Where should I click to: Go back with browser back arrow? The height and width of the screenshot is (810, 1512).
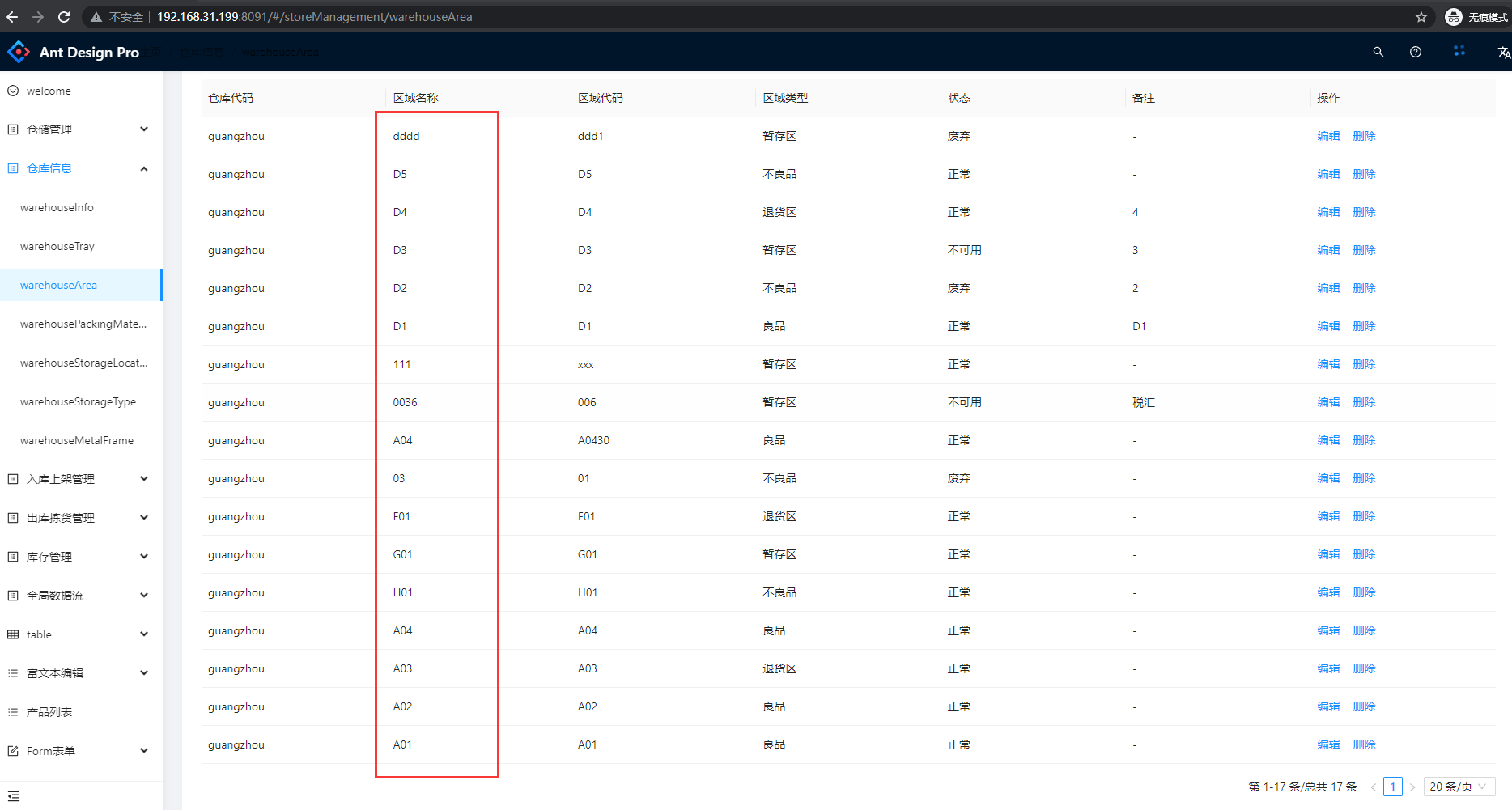[x=12, y=17]
